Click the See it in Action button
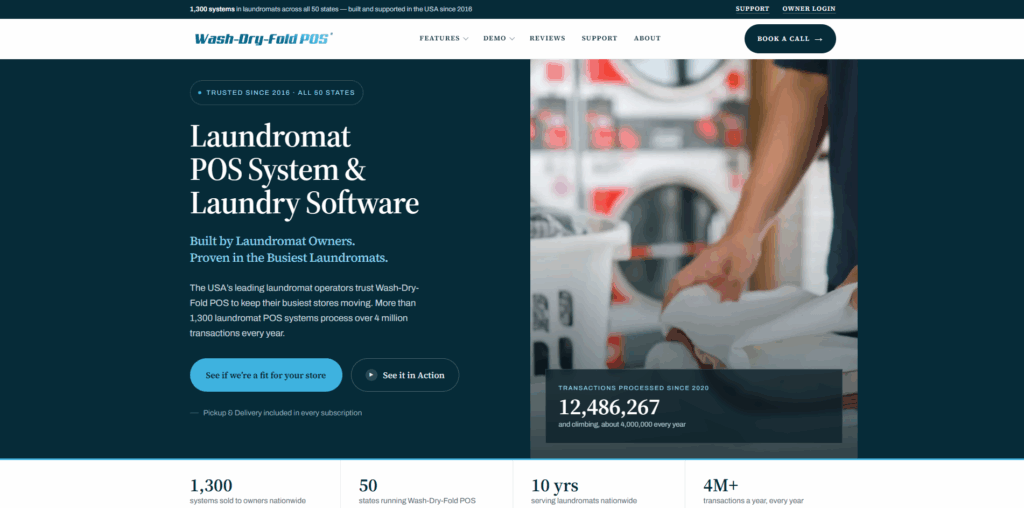The height and width of the screenshot is (508, 1024). click(405, 375)
